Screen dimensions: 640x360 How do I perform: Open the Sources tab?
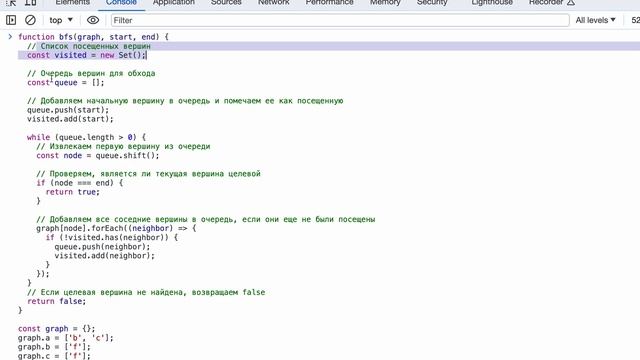pyautogui.click(x=226, y=2)
